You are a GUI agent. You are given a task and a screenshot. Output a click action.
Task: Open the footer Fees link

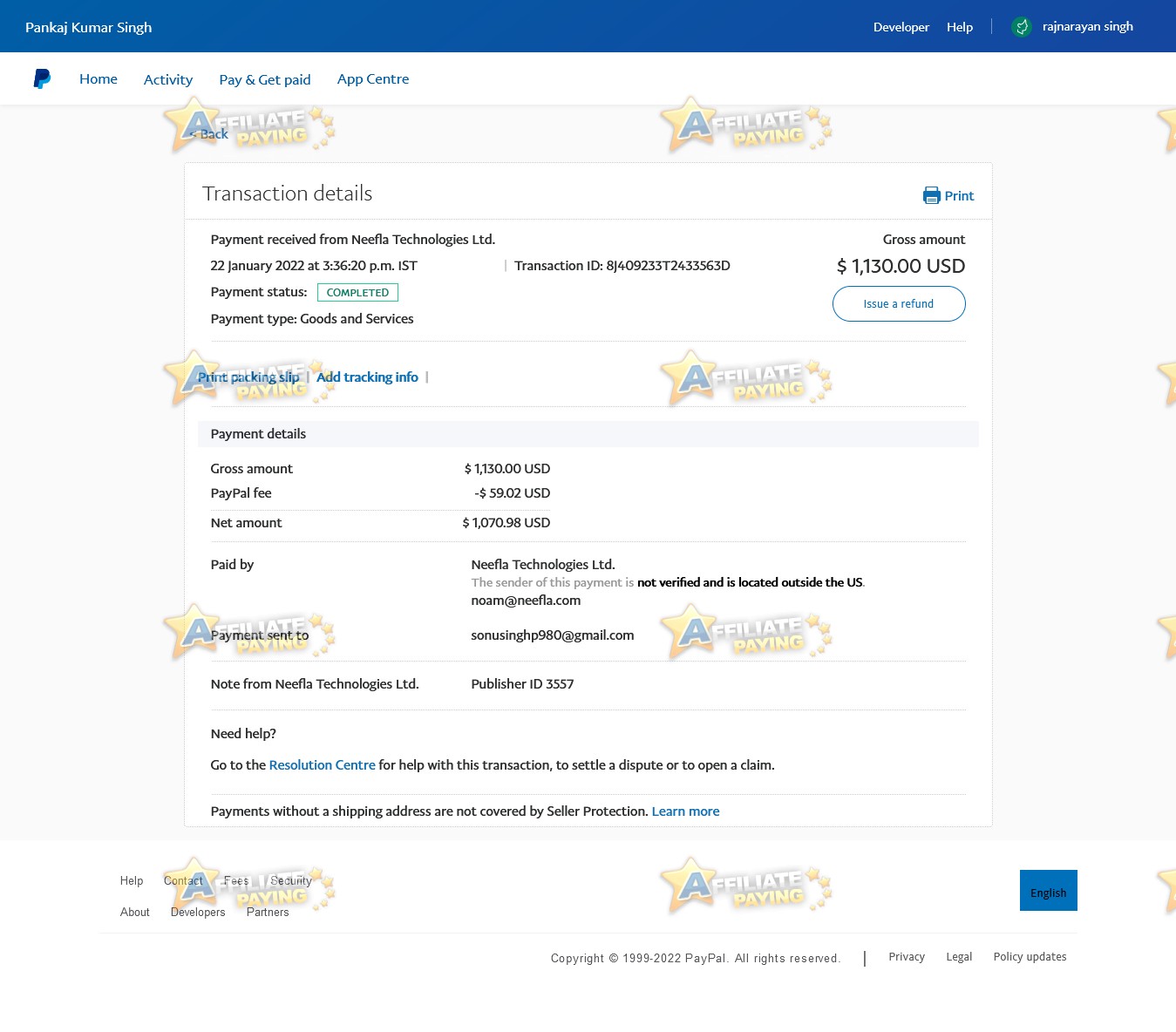coord(236,881)
